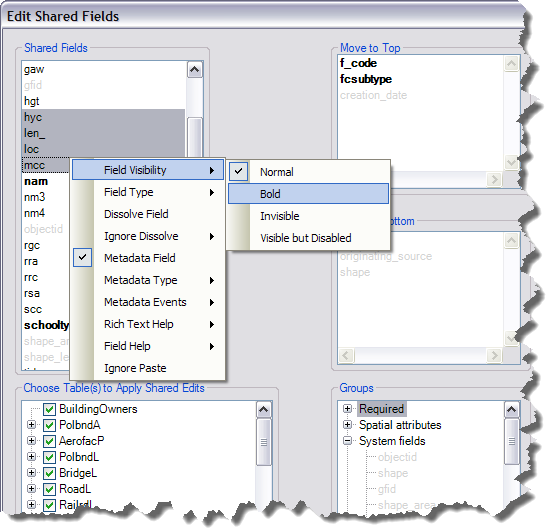Collapse the System fields group
This screenshot has width=546, height=528.
347,441
